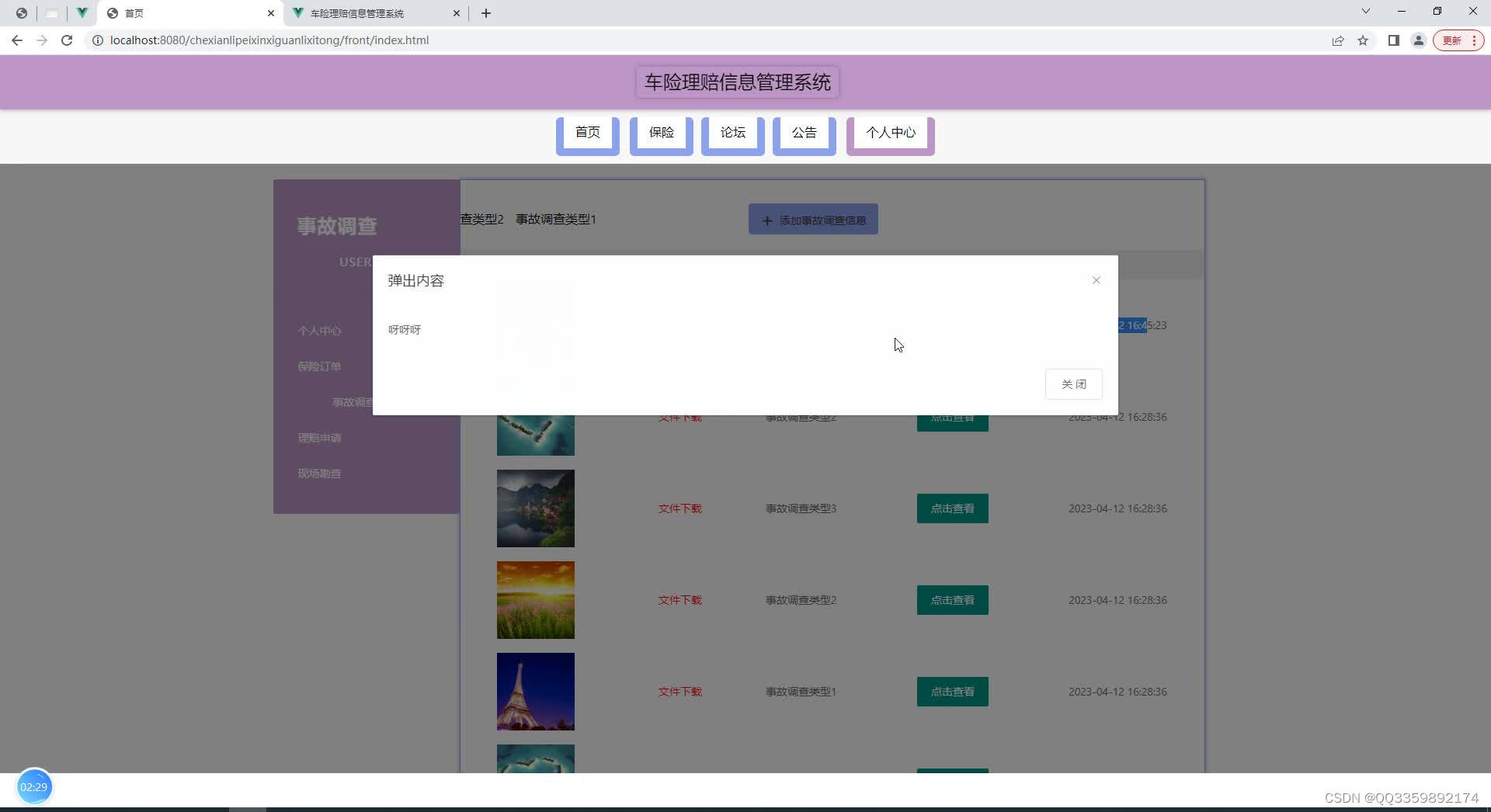The height and width of the screenshot is (812, 1491).
Task: Select 理赔申请 in the left sidebar
Action: pos(319,438)
